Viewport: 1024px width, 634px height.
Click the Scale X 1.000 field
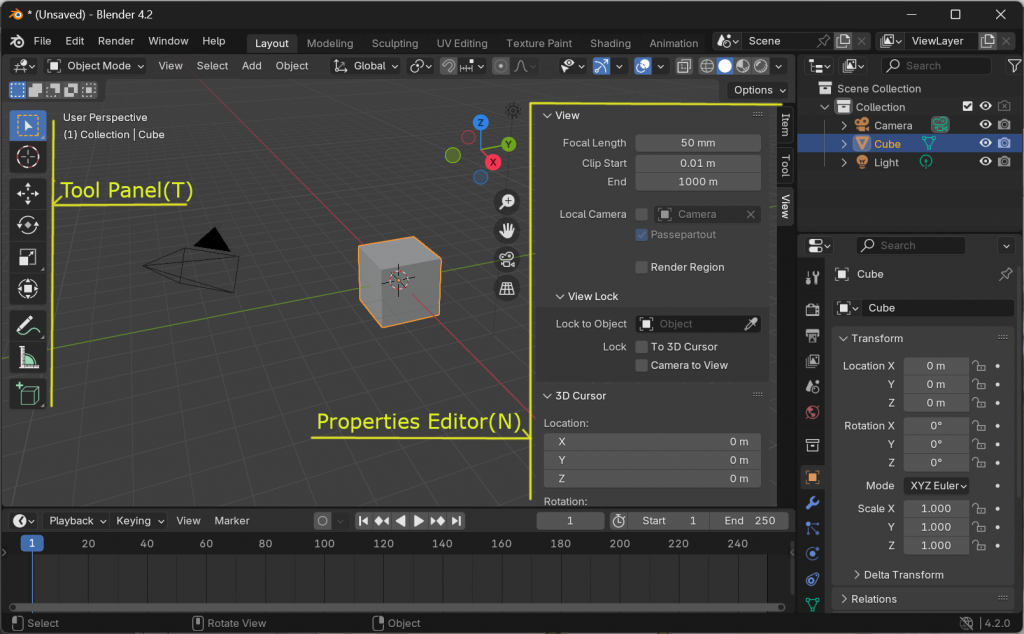pyautogui.click(x=936, y=509)
